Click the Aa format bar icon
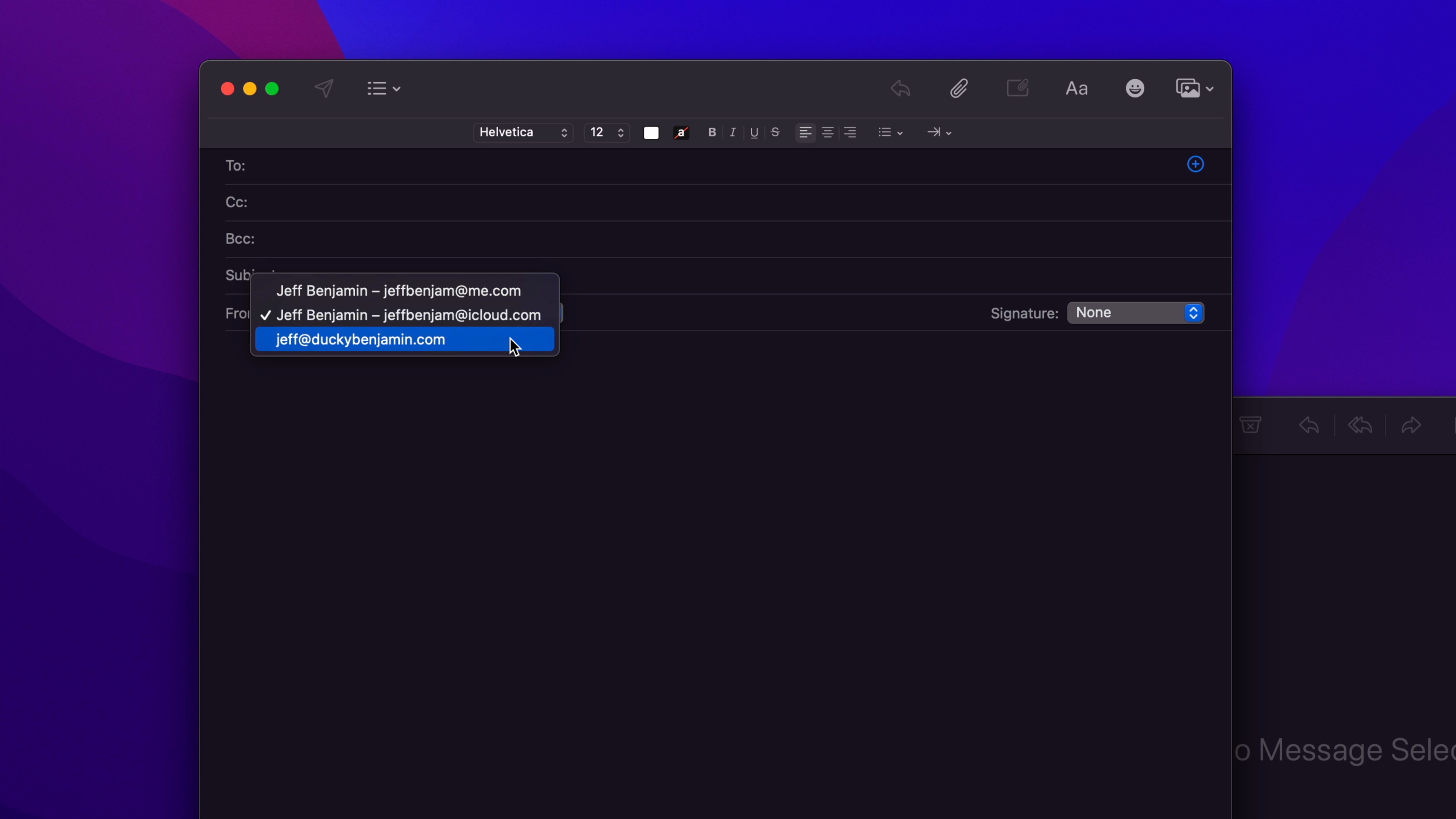Viewport: 1456px width, 819px height. 1076,89
